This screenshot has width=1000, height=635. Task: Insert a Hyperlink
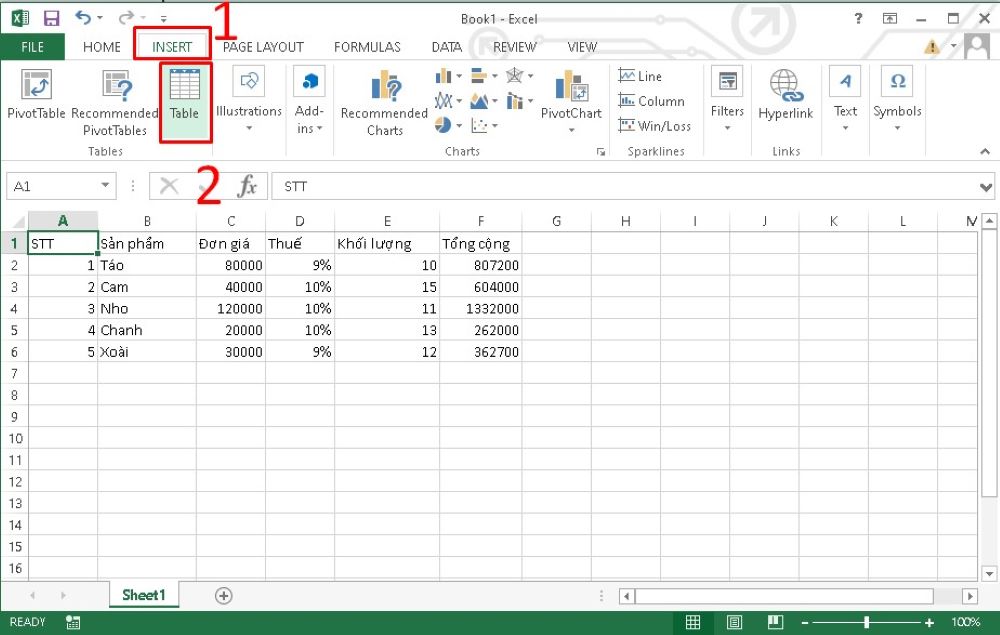point(786,94)
